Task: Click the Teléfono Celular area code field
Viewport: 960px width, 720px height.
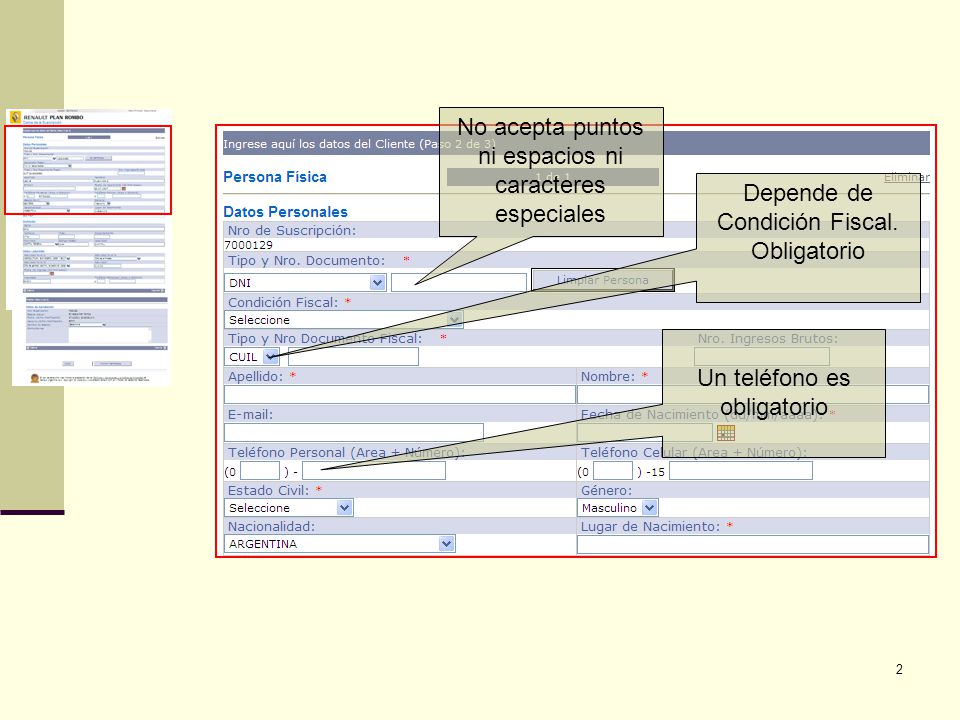Action: [613, 471]
